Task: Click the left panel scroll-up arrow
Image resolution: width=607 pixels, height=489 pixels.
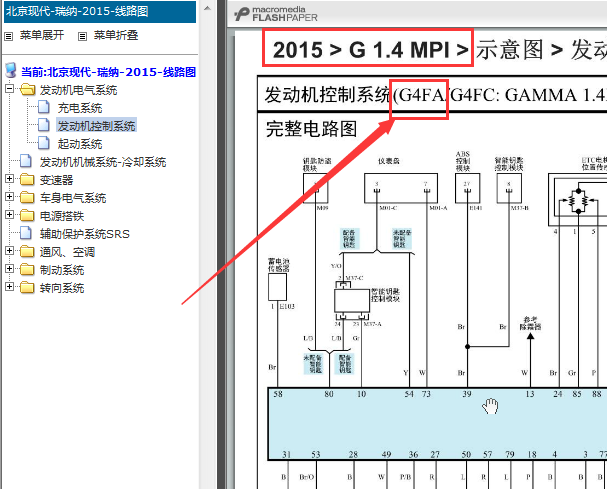Action: 207,8
